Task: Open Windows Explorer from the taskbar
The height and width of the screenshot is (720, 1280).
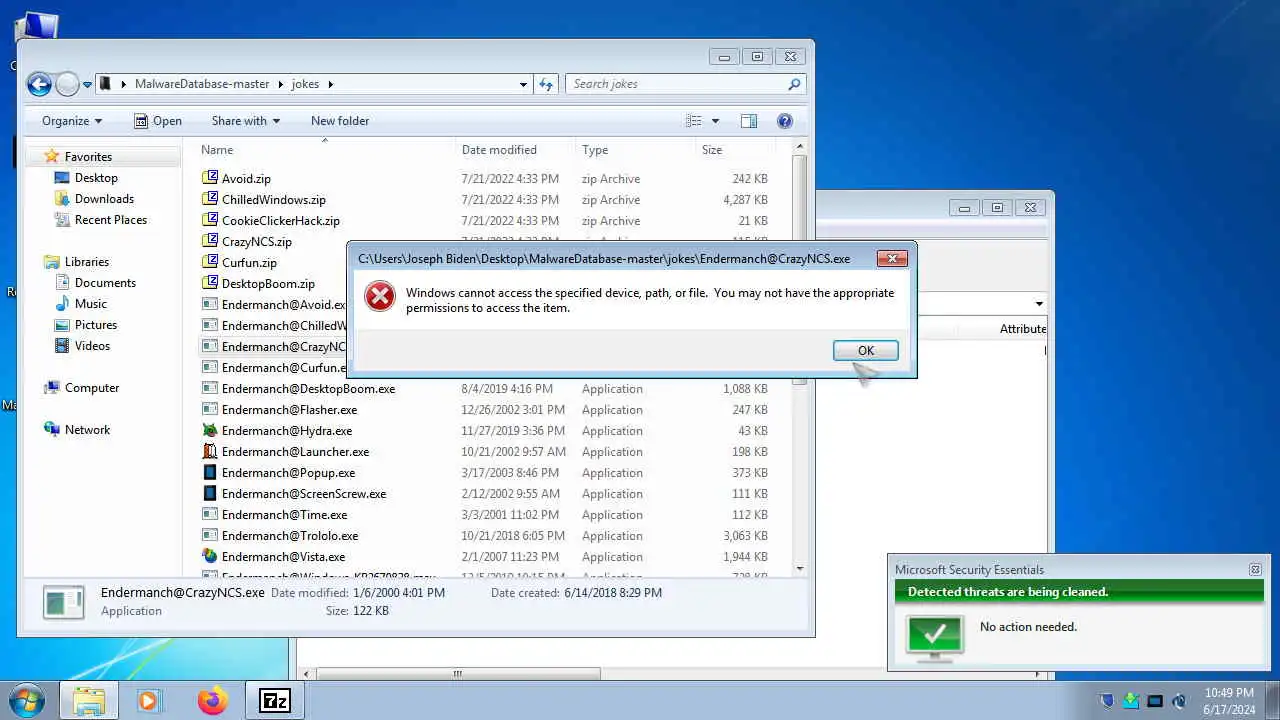Action: point(89,700)
